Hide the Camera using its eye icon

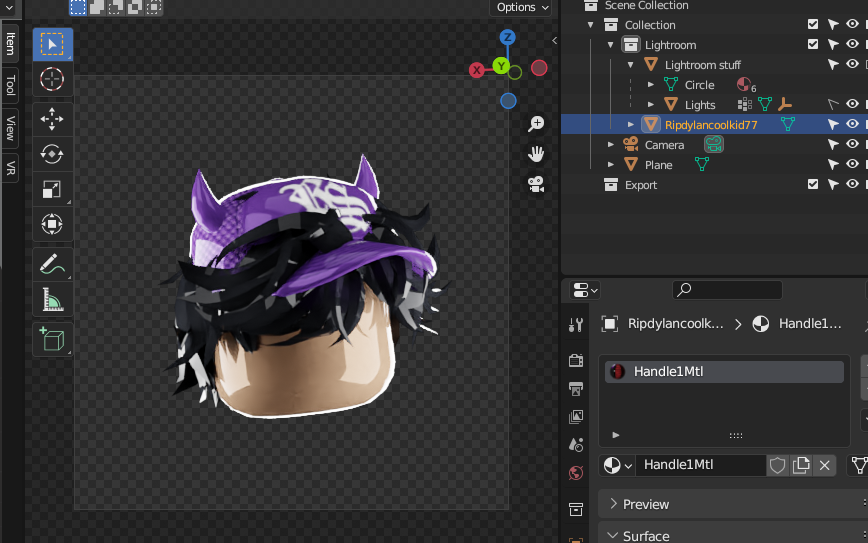pos(852,144)
